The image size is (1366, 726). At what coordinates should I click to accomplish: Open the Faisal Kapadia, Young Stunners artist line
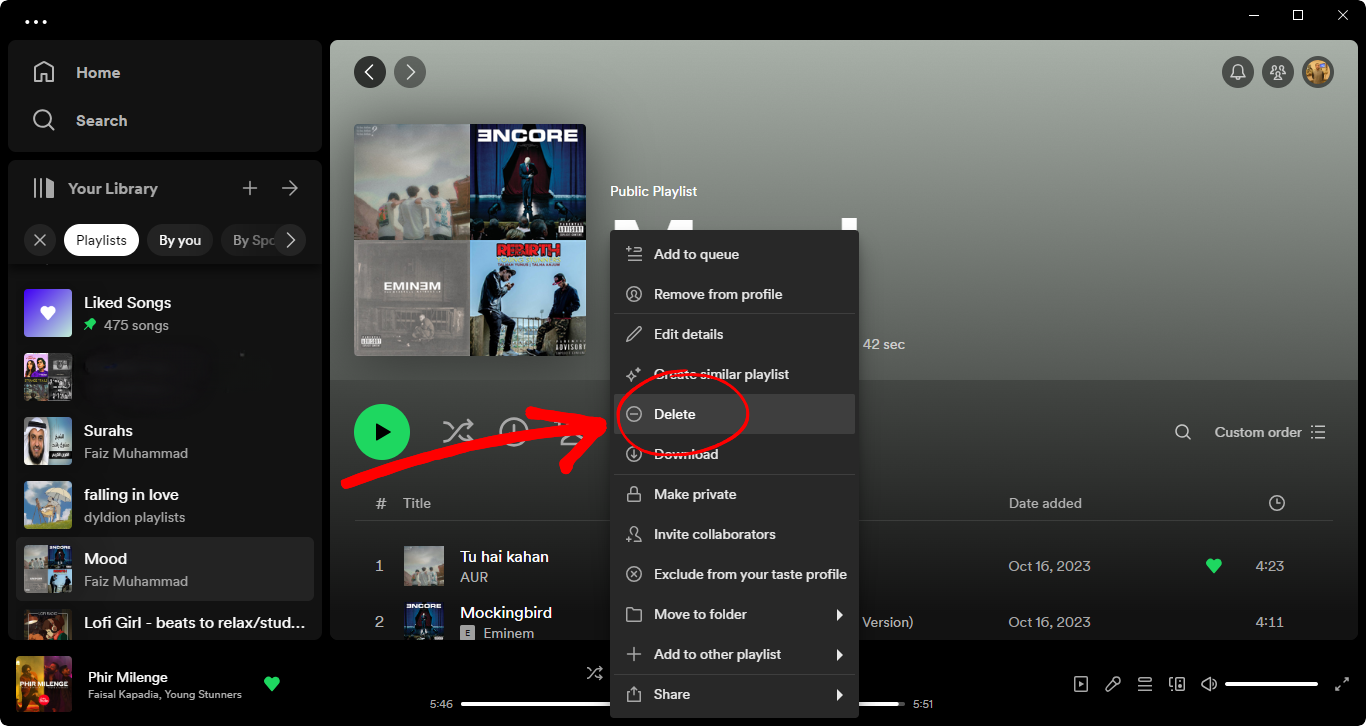(165, 694)
